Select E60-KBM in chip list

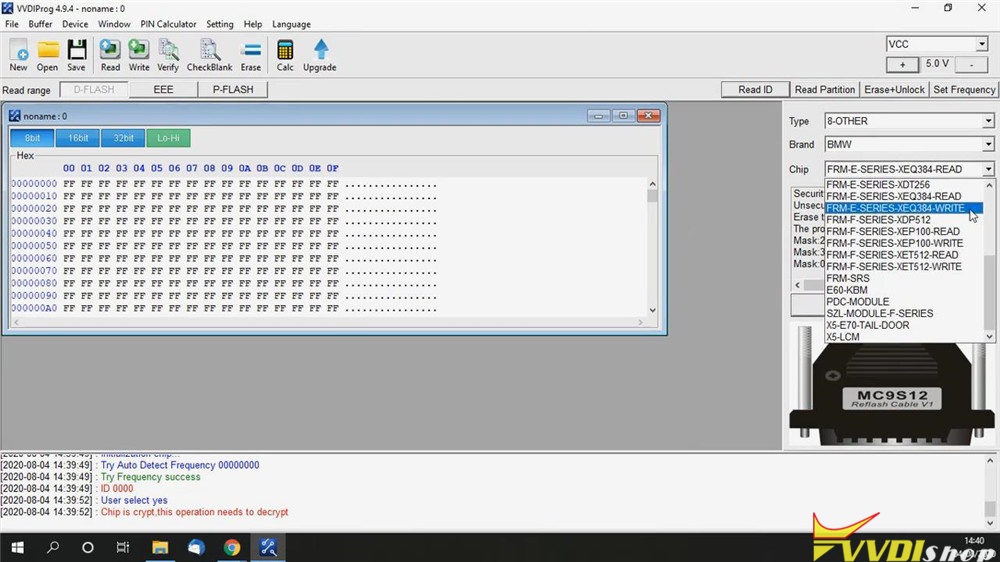click(846, 290)
